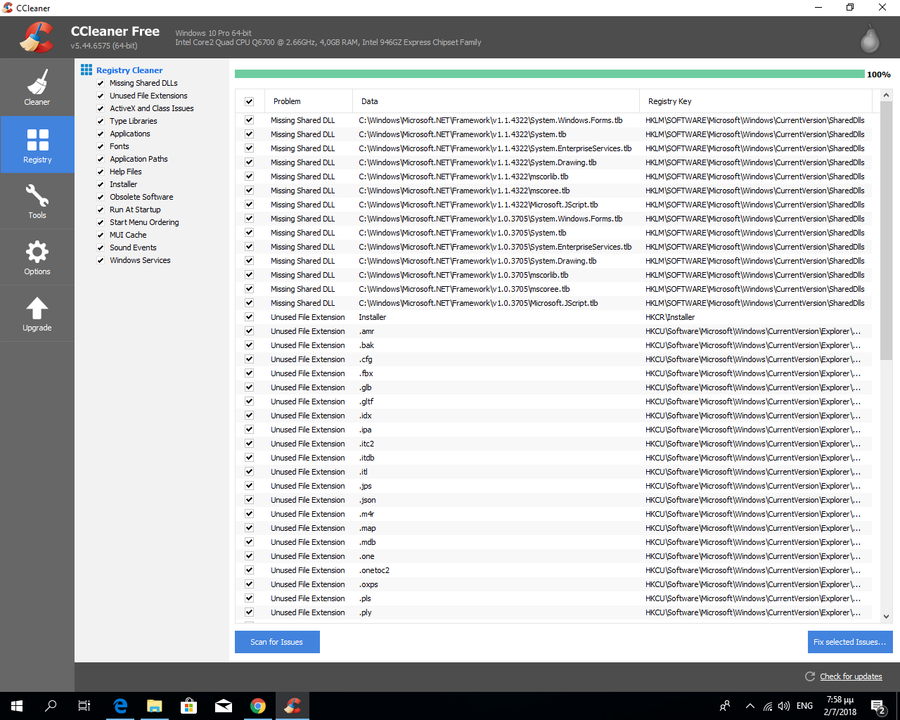Image resolution: width=900 pixels, height=720 pixels.
Task: Open taskbar search magnifier
Action: (51, 706)
